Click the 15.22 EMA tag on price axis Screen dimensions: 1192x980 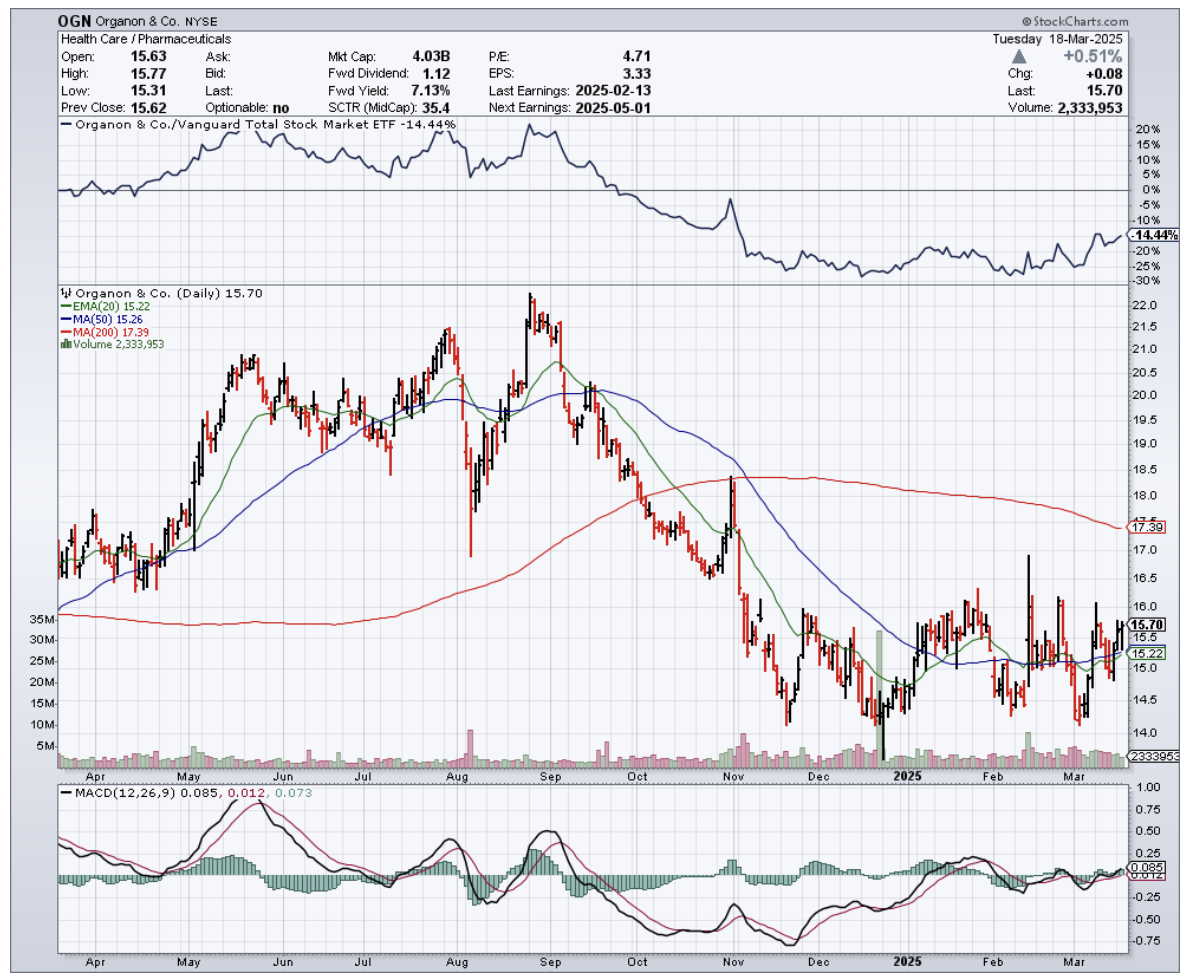1146,653
